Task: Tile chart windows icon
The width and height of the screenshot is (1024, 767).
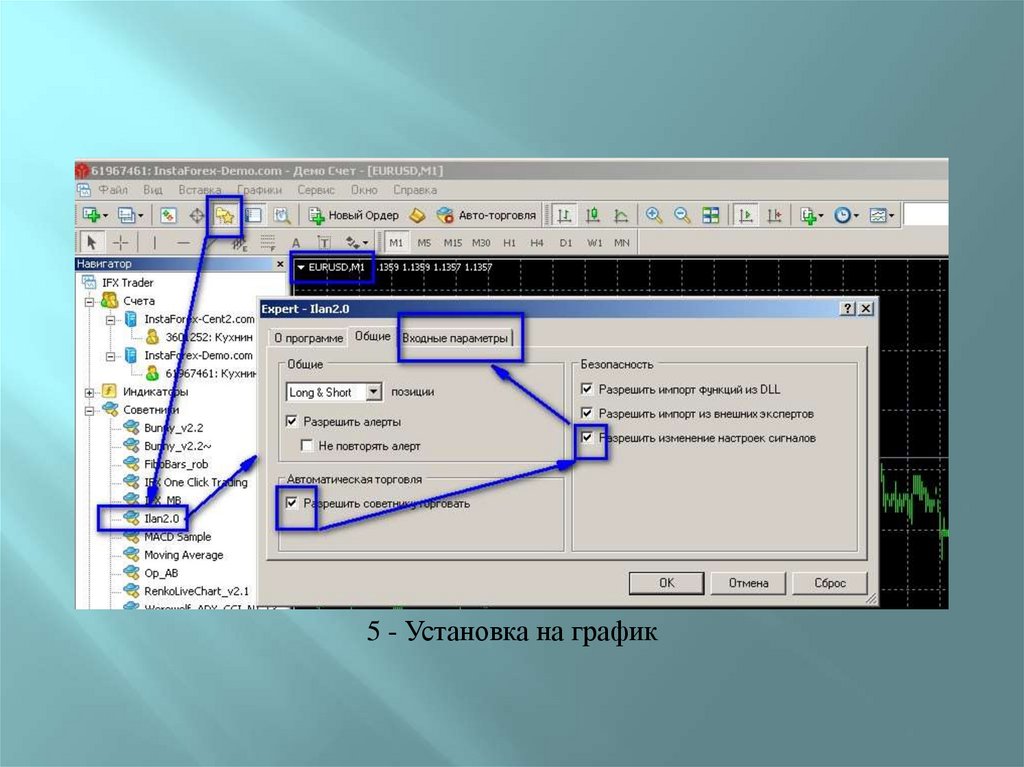Action: (711, 215)
